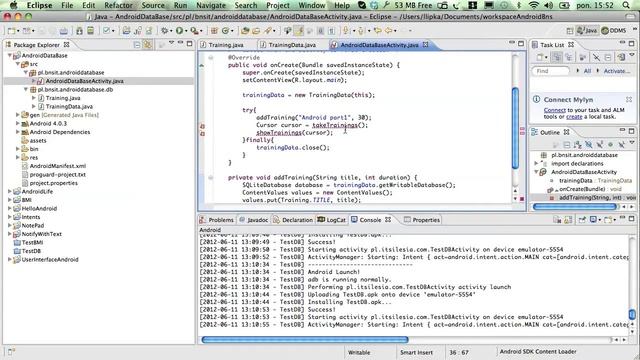Open the Declaration tab
Screen dimensions: 640x360
pos(297,220)
